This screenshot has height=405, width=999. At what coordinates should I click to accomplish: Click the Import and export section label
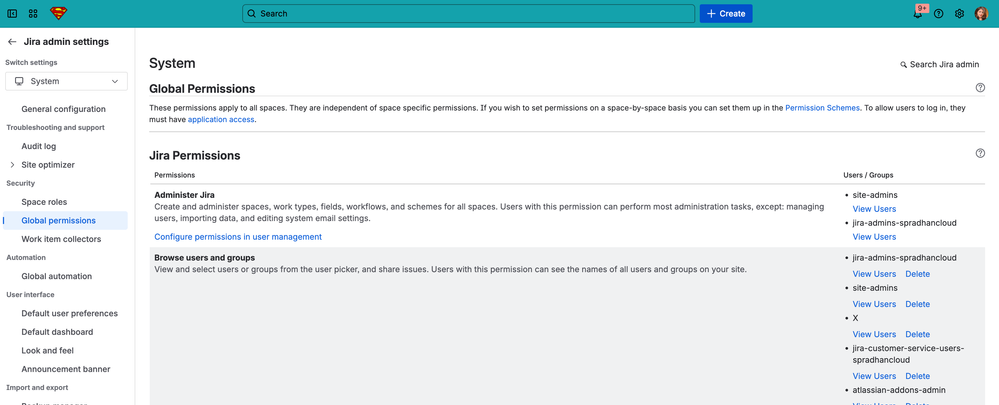tap(37, 387)
